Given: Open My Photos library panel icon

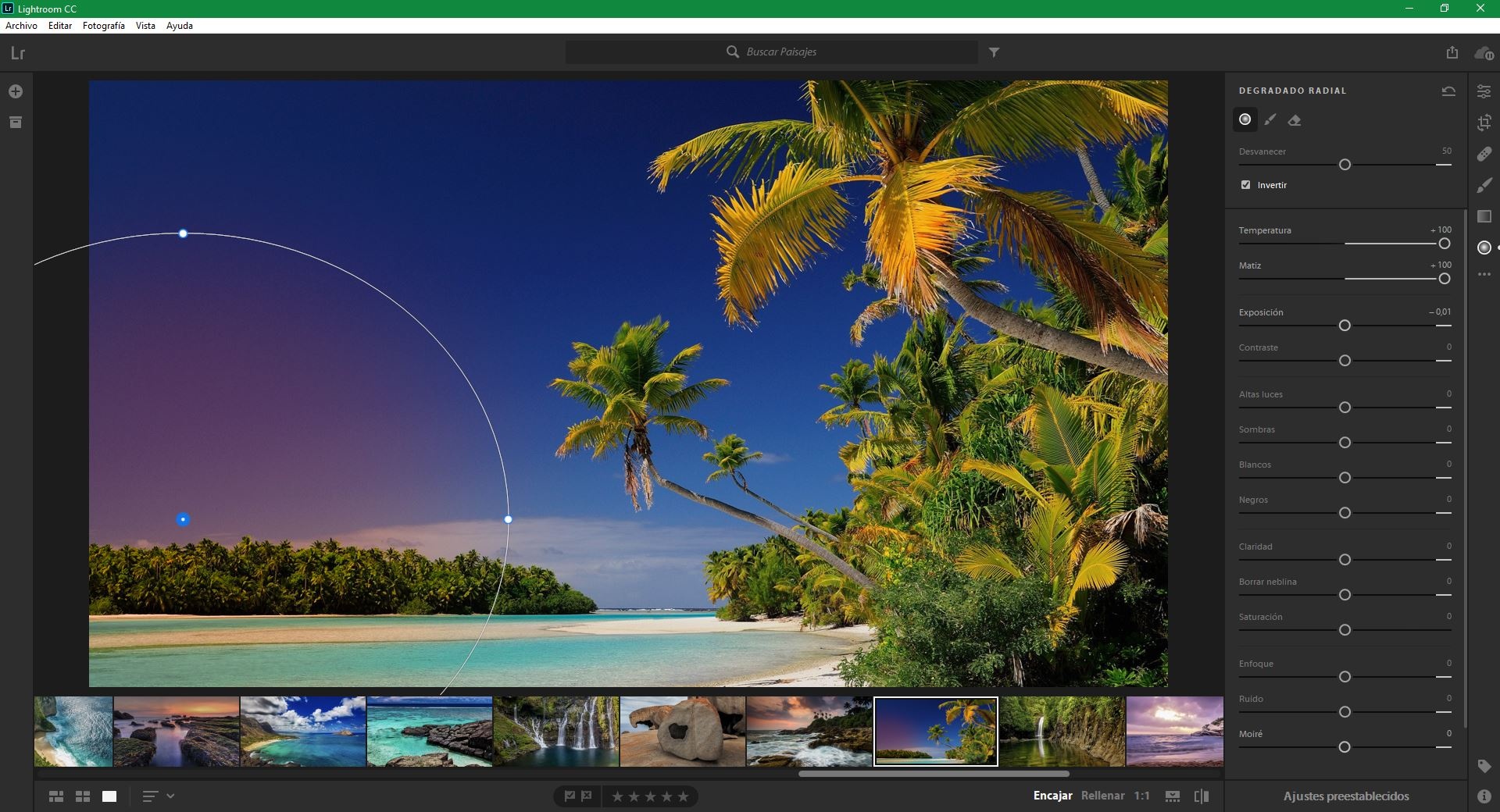Looking at the screenshot, I should pyautogui.click(x=16, y=123).
